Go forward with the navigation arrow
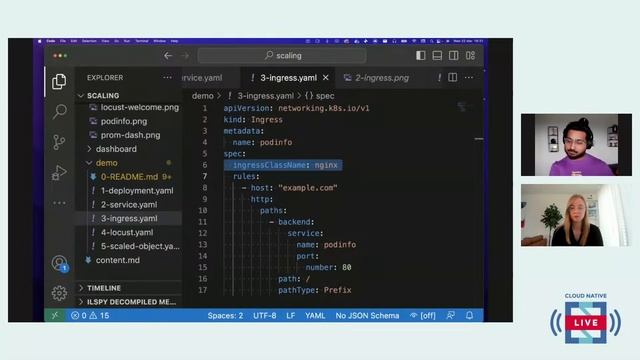Image resolution: width=640 pixels, height=360 pixels. (185, 56)
